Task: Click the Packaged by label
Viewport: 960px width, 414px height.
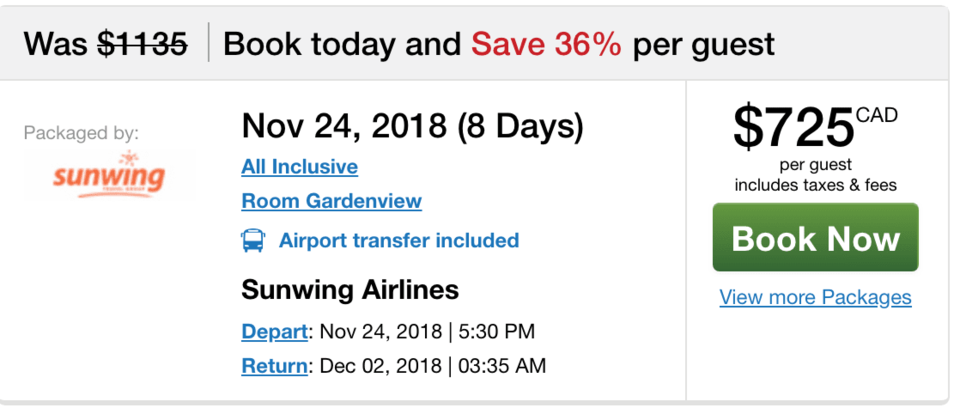Action: tap(81, 133)
